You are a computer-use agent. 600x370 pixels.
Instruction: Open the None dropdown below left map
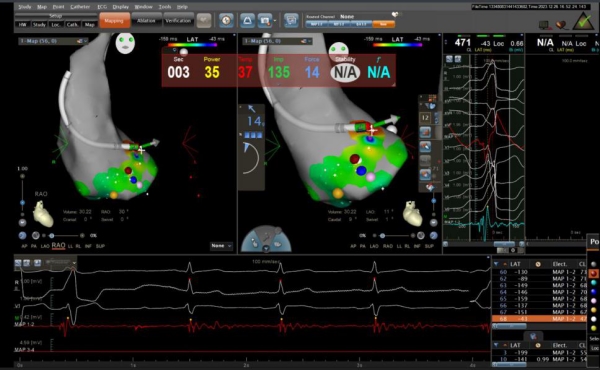222,246
